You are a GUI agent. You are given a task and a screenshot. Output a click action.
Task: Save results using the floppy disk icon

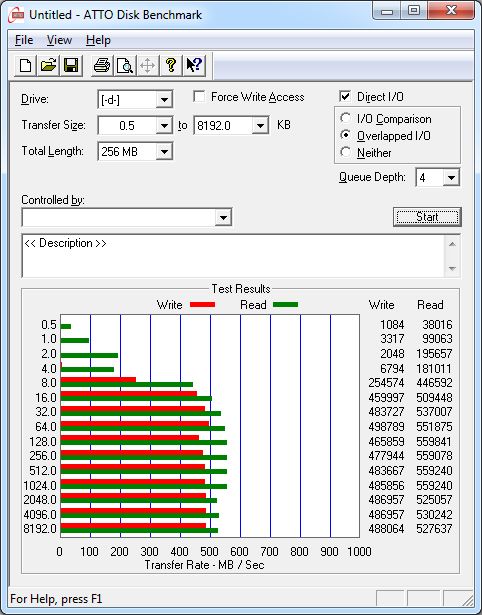tap(71, 65)
